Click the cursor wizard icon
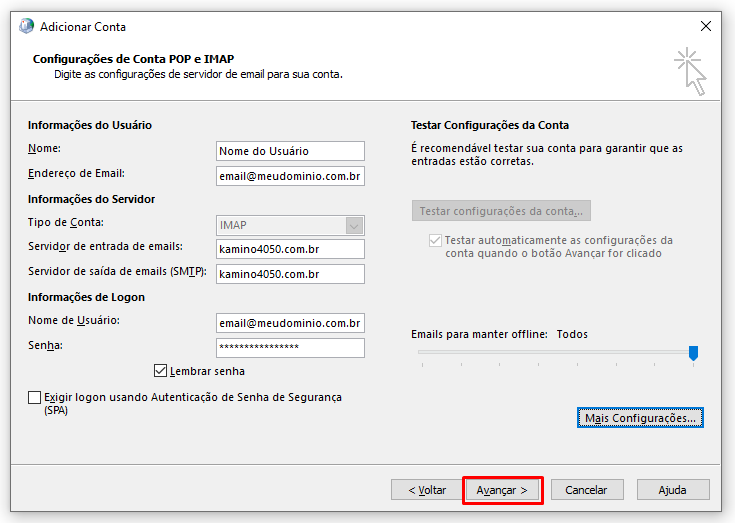 tap(690, 72)
